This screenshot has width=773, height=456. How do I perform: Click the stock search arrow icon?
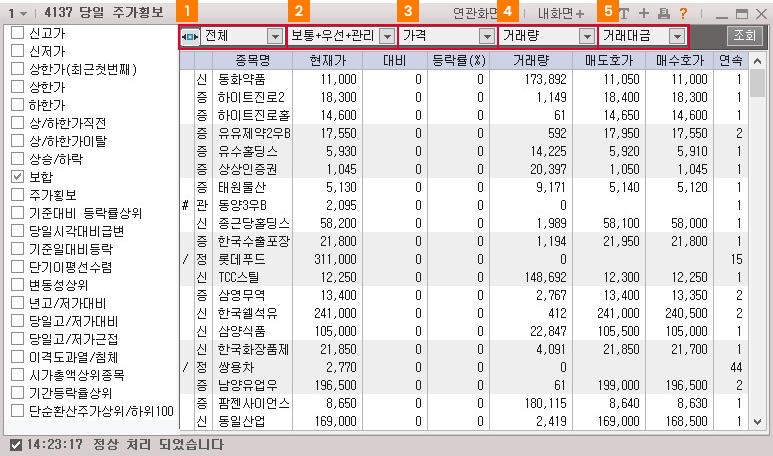(190, 36)
